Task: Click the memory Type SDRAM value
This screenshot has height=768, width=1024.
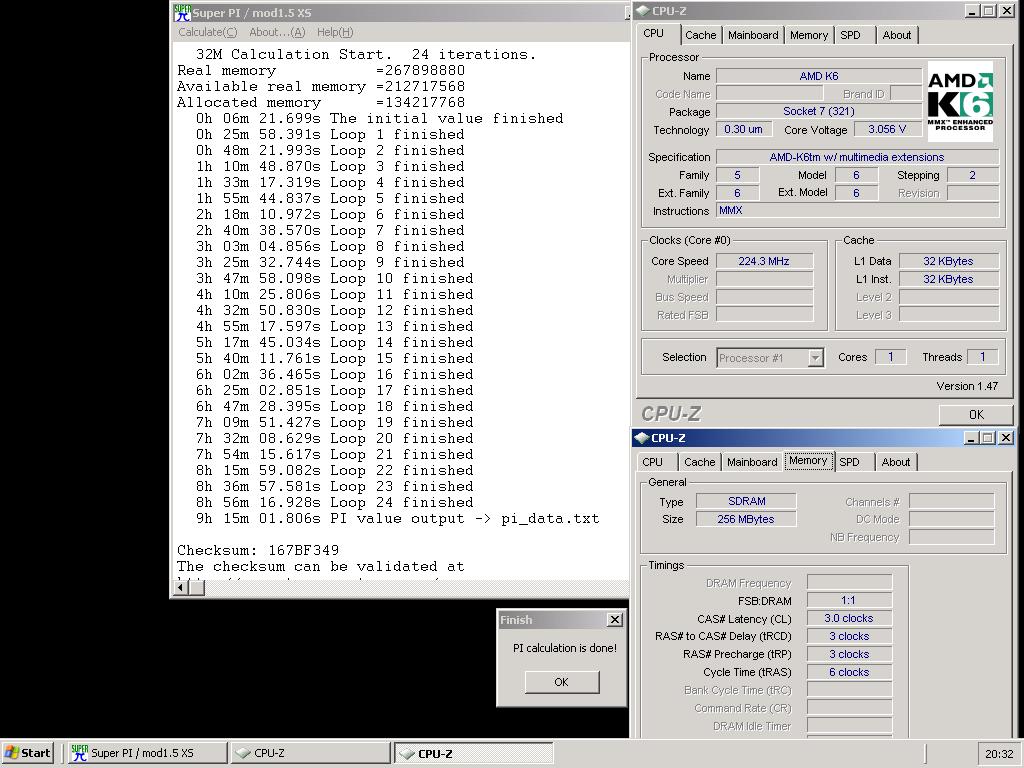Action: (x=746, y=501)
